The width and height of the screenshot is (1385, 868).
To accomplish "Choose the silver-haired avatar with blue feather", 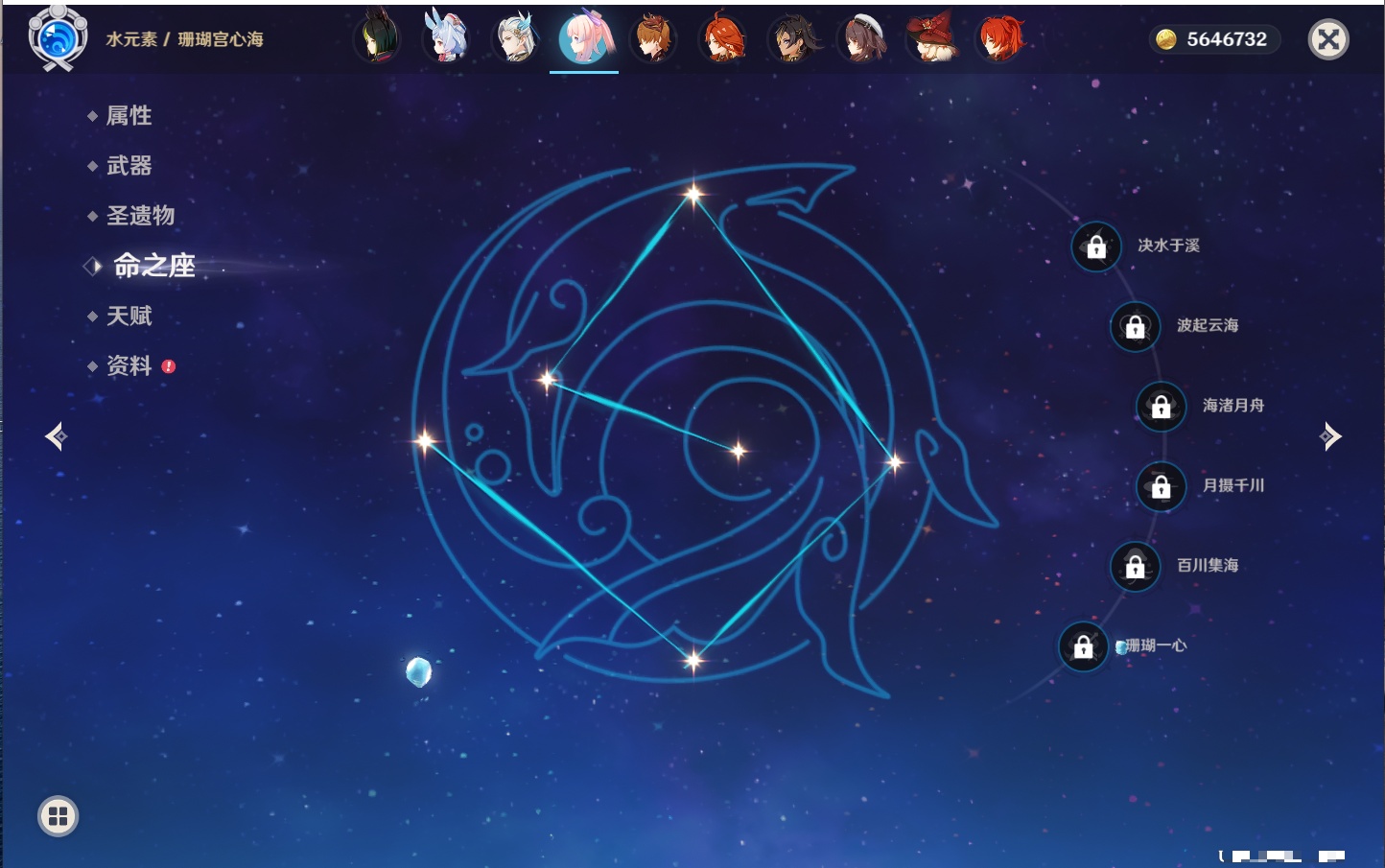I will (515, 38).
